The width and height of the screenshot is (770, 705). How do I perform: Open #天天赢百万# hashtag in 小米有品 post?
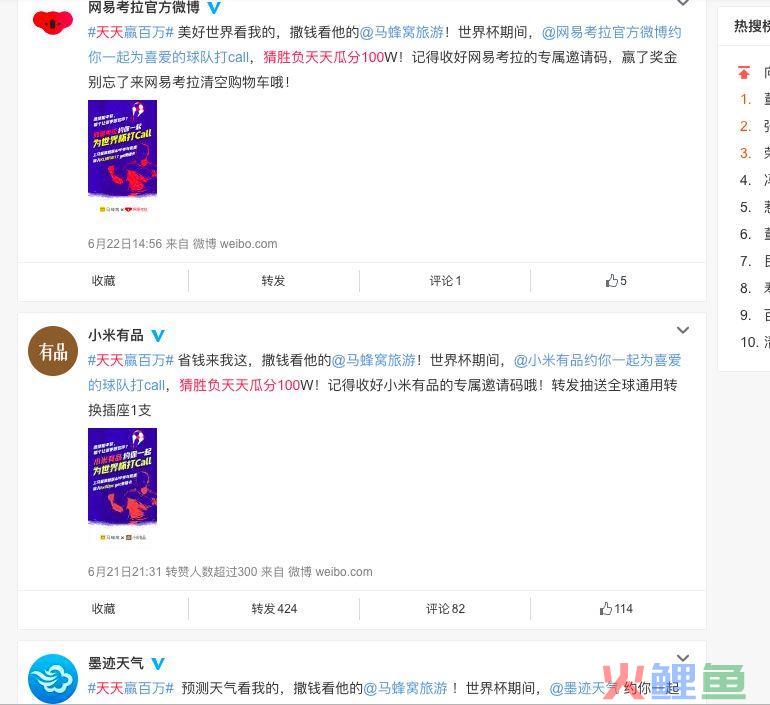[131, 360]
